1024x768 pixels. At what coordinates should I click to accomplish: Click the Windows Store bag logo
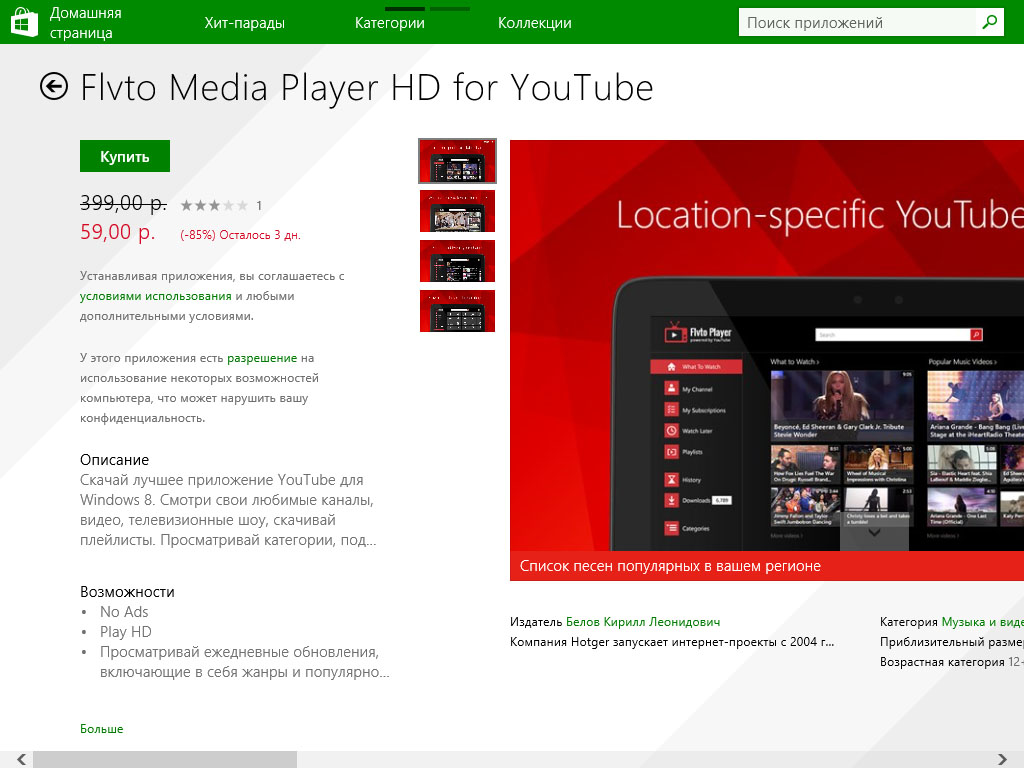pos(25,22)
